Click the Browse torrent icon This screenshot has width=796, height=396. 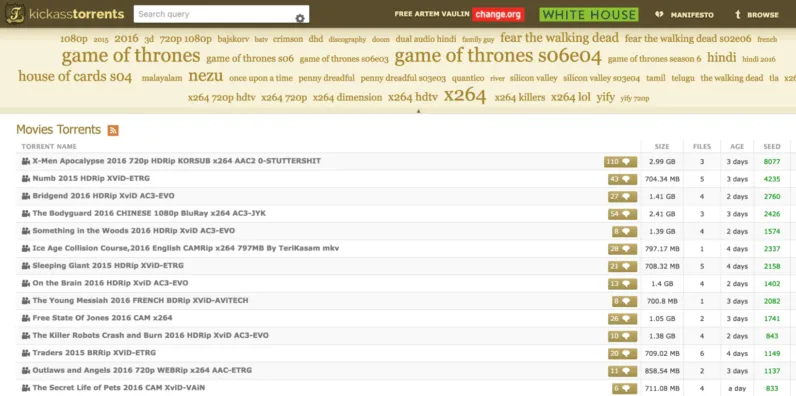point(738,15)
